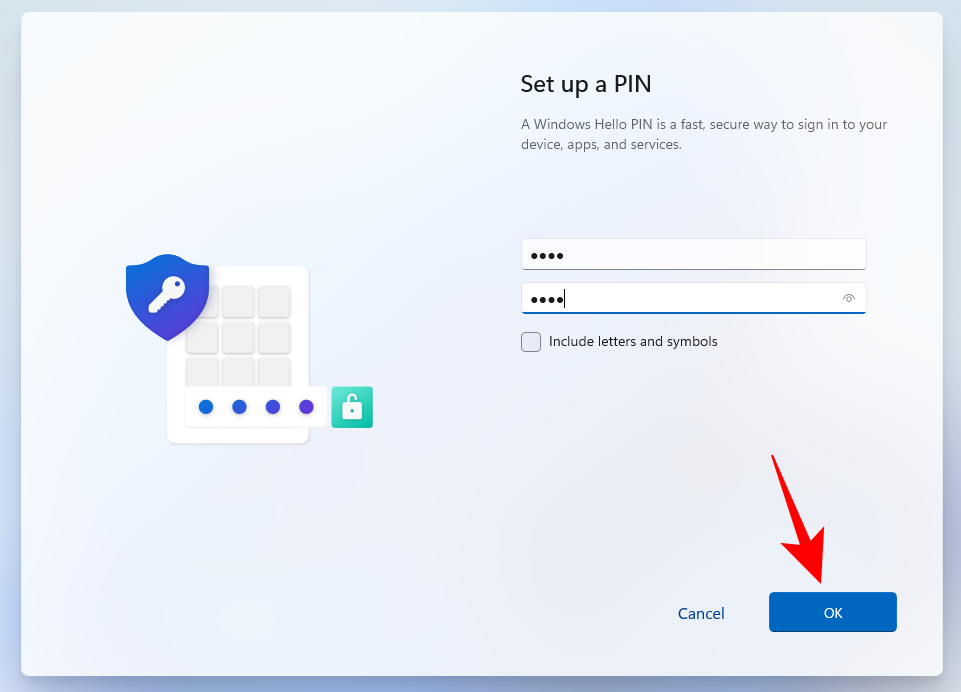Focus the confirm PIN field
Screen dimensions: 961x692
[693, 298]
